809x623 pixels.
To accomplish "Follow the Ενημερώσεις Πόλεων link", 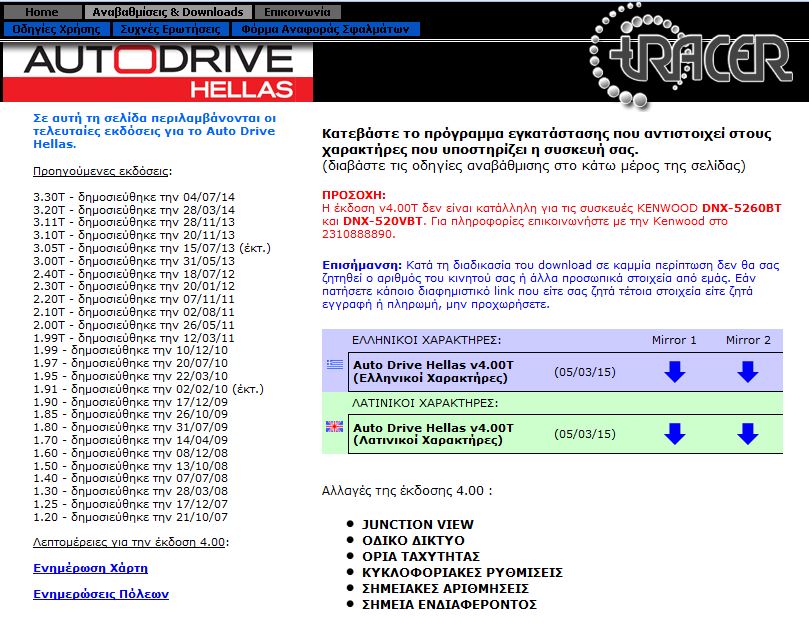I will (101, 594).
